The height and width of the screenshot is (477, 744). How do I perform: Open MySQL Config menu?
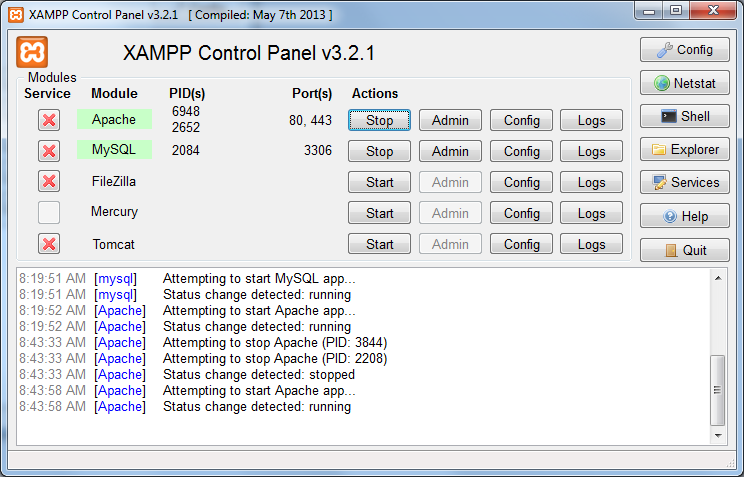tap(521, 151)
